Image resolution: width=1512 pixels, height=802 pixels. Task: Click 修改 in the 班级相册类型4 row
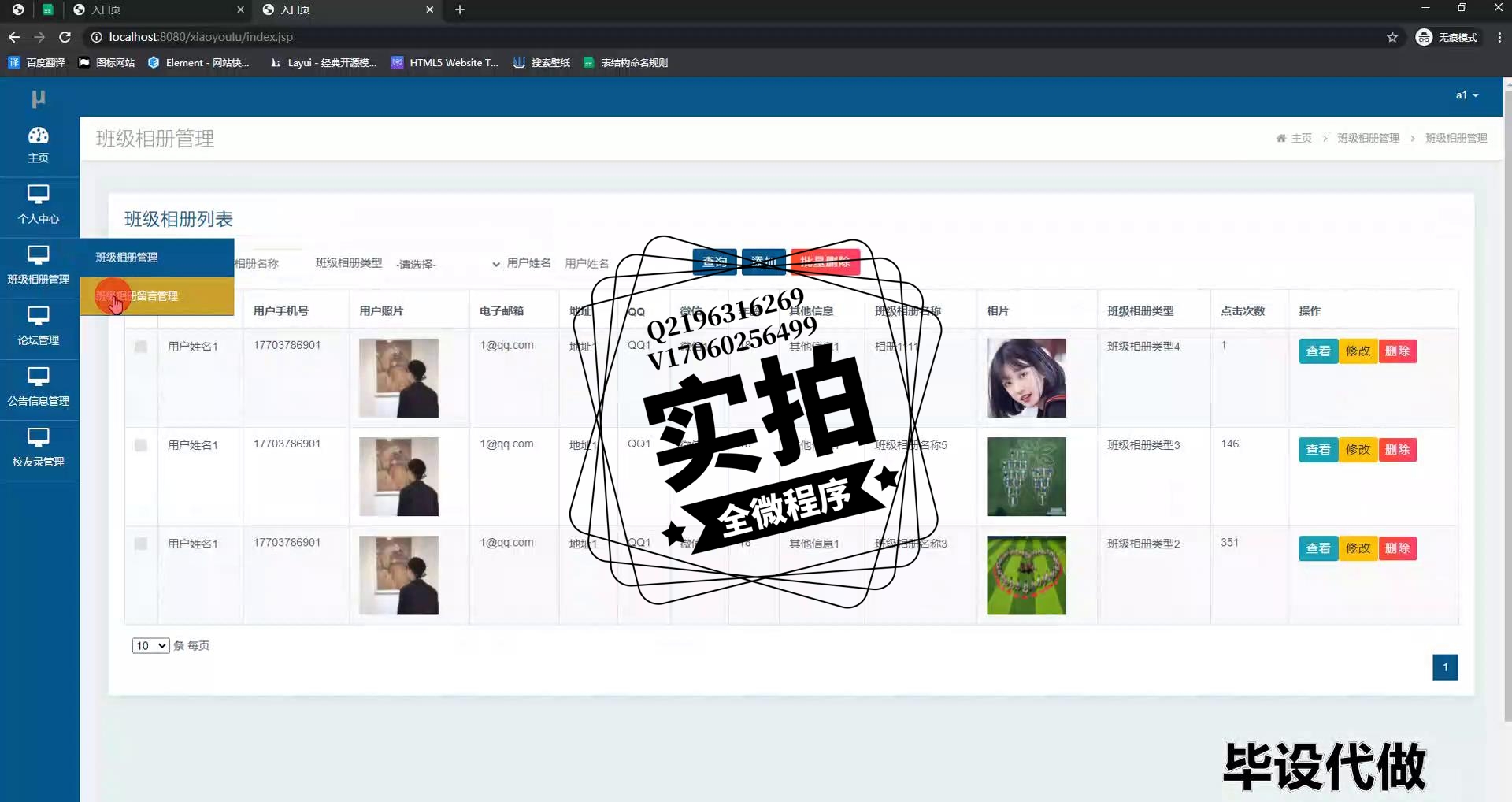coord(1358,351)
